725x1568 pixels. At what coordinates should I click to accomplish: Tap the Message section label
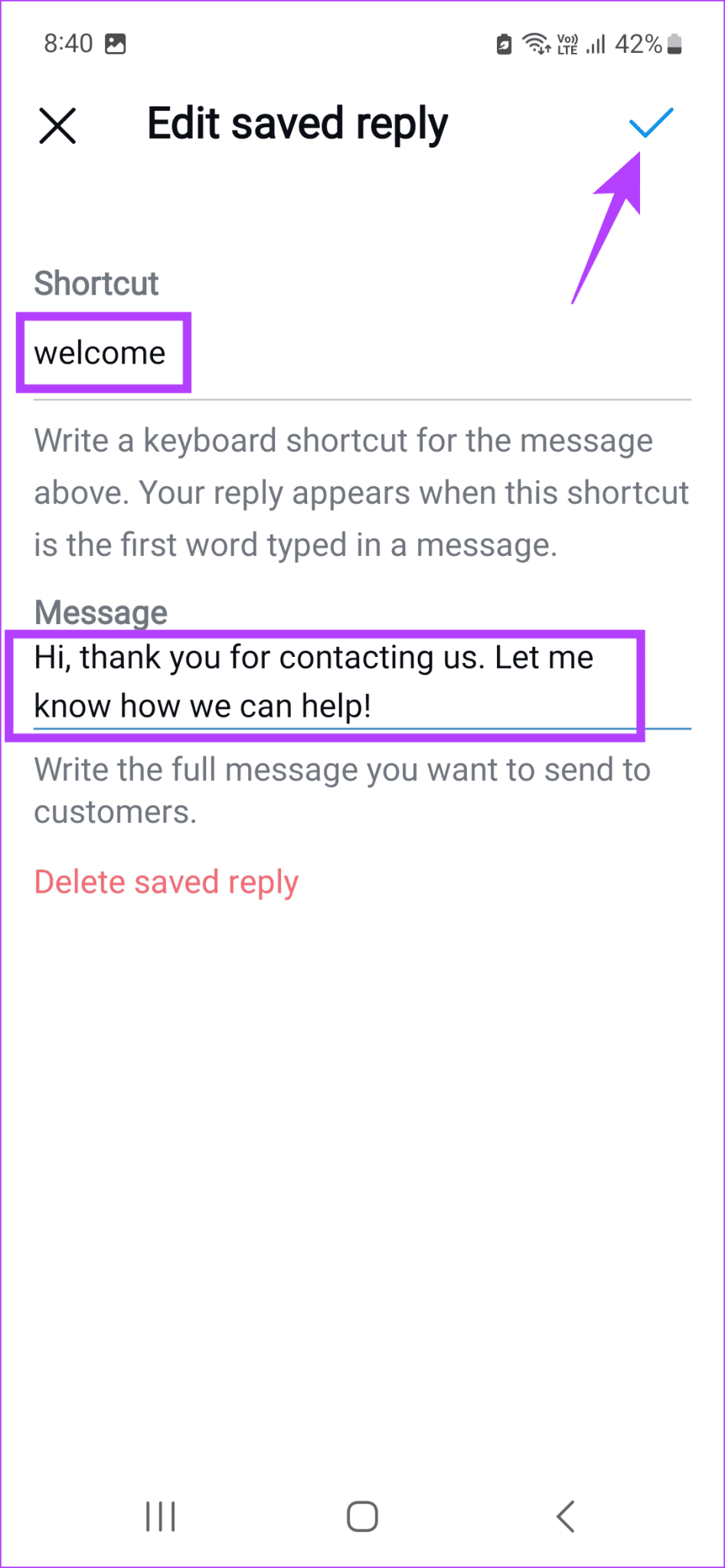click(100, 612)
